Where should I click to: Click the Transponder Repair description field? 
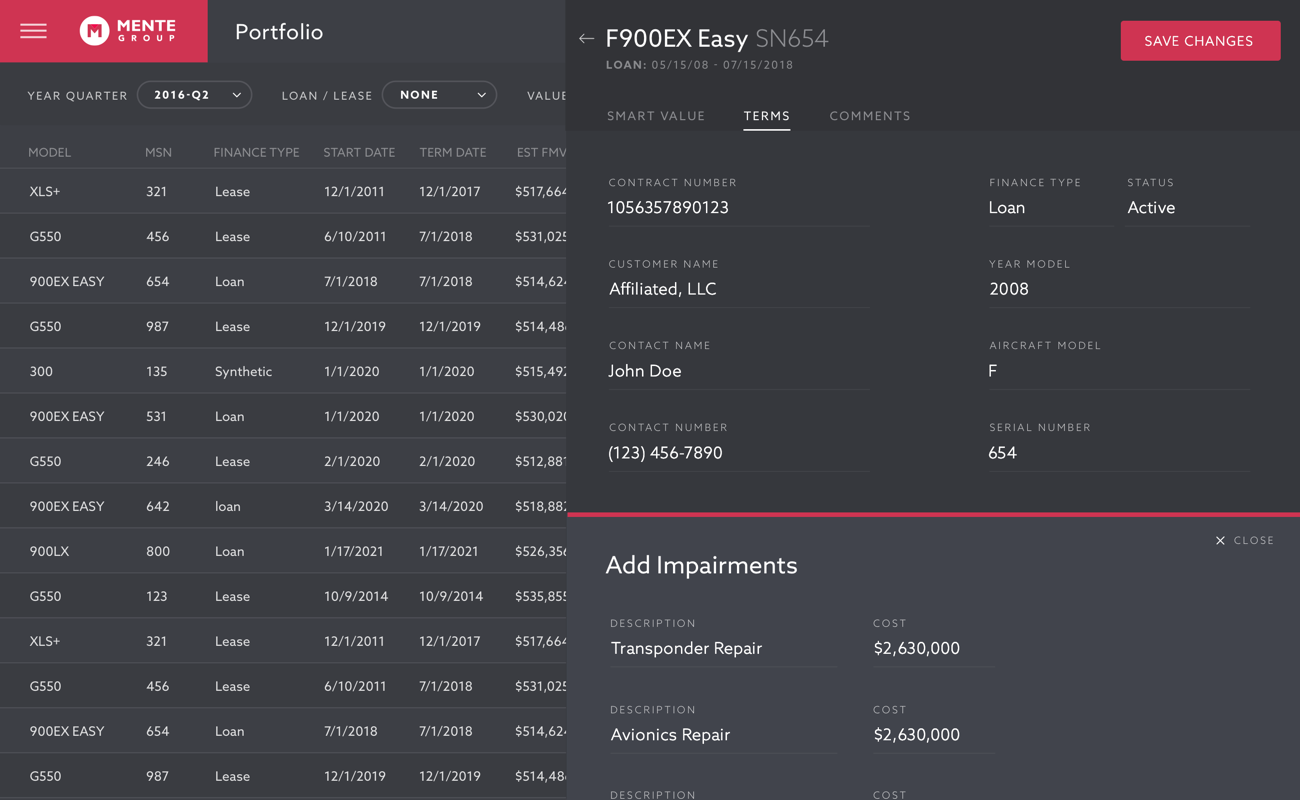[722, 648]
